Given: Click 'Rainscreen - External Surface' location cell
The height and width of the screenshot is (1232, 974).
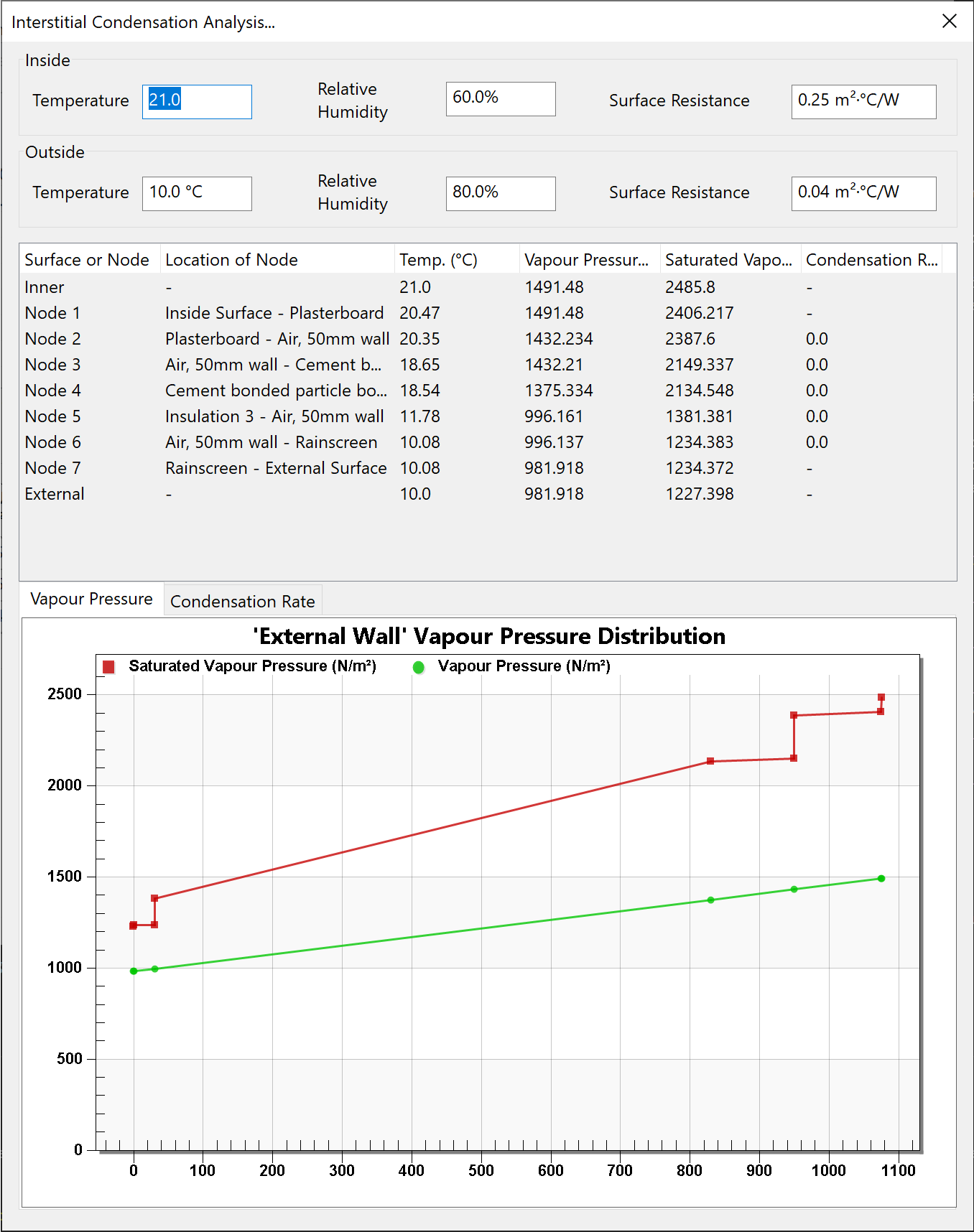Looking at the screenshot, I should pos(276,468).
